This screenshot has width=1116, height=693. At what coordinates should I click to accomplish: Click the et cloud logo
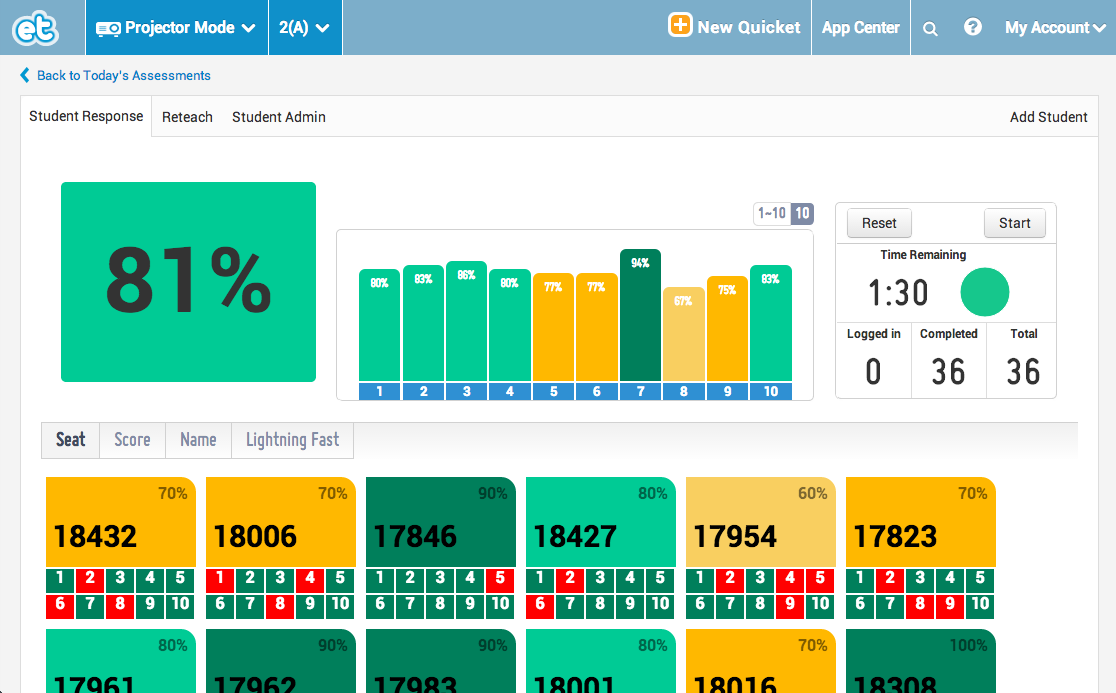[35, 28]
